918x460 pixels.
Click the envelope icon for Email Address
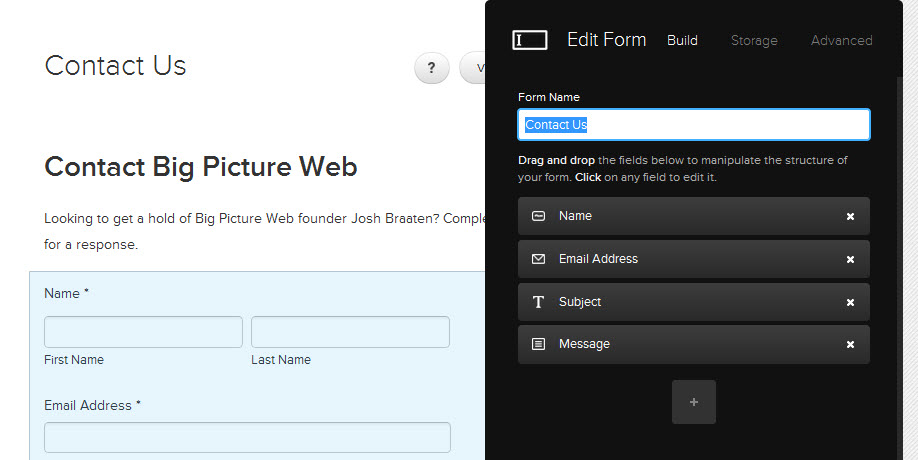538,259
